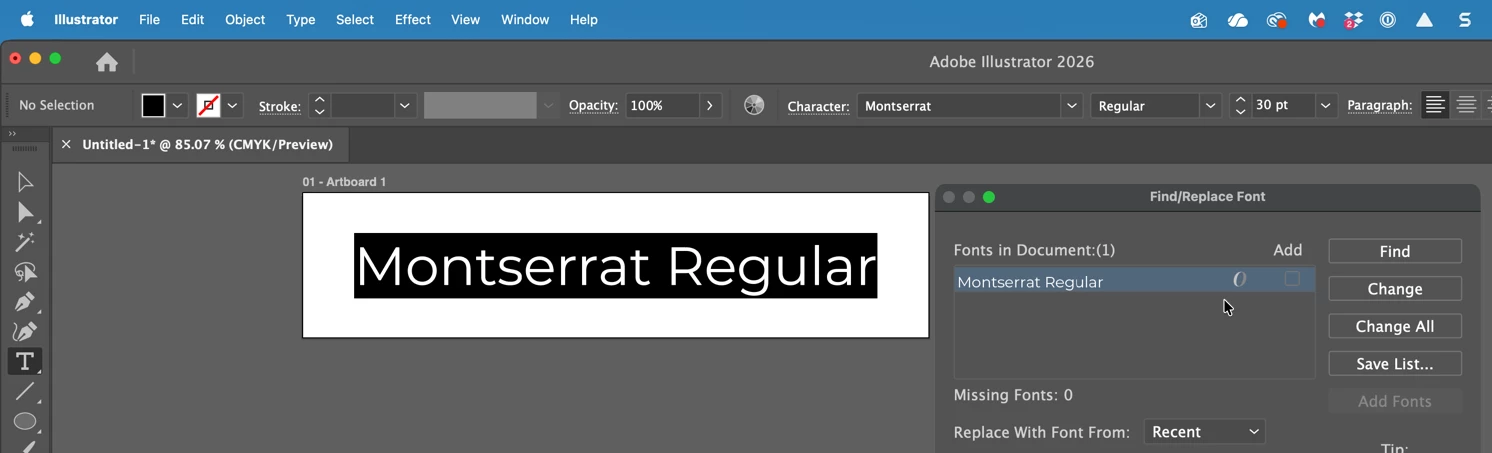The height and width of the screenshot is (453, 1492).
Task: Open the Regular font style dropdown
Action: (x=1211, y=105)
